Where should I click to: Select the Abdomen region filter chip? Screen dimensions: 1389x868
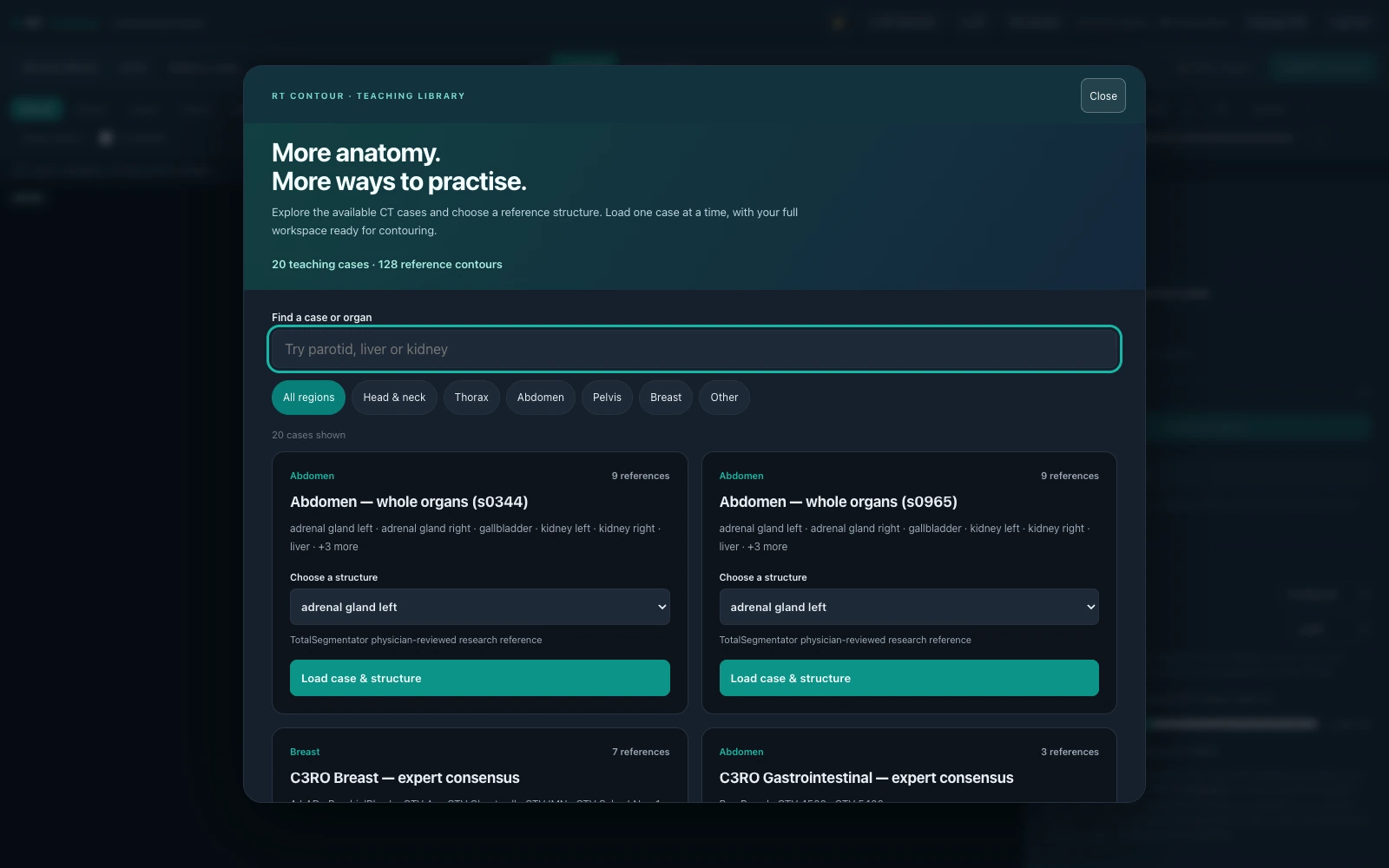(x=540, y=398)
